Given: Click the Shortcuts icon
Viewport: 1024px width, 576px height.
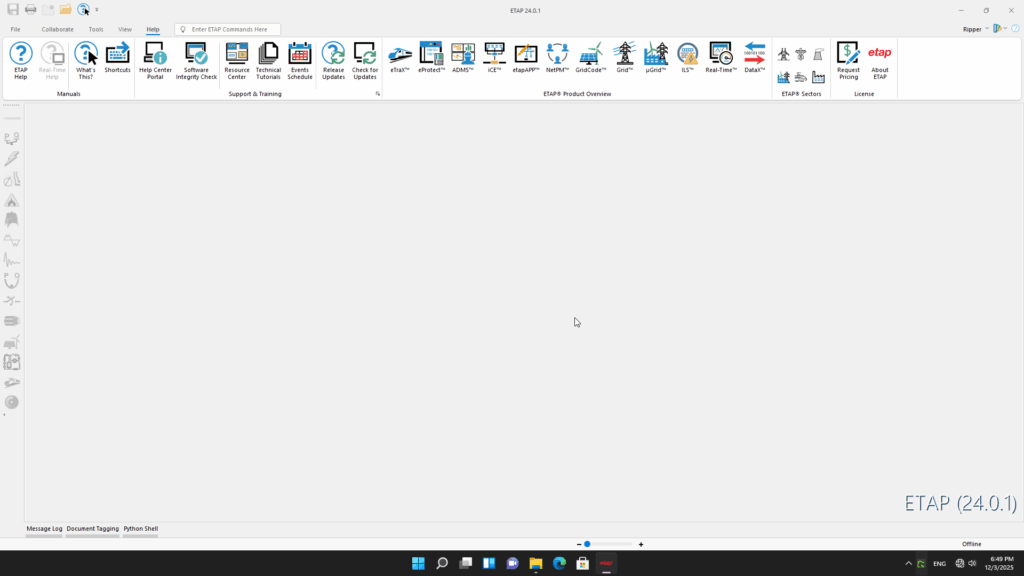Looking at the screenshot, I should click(117, 60).
